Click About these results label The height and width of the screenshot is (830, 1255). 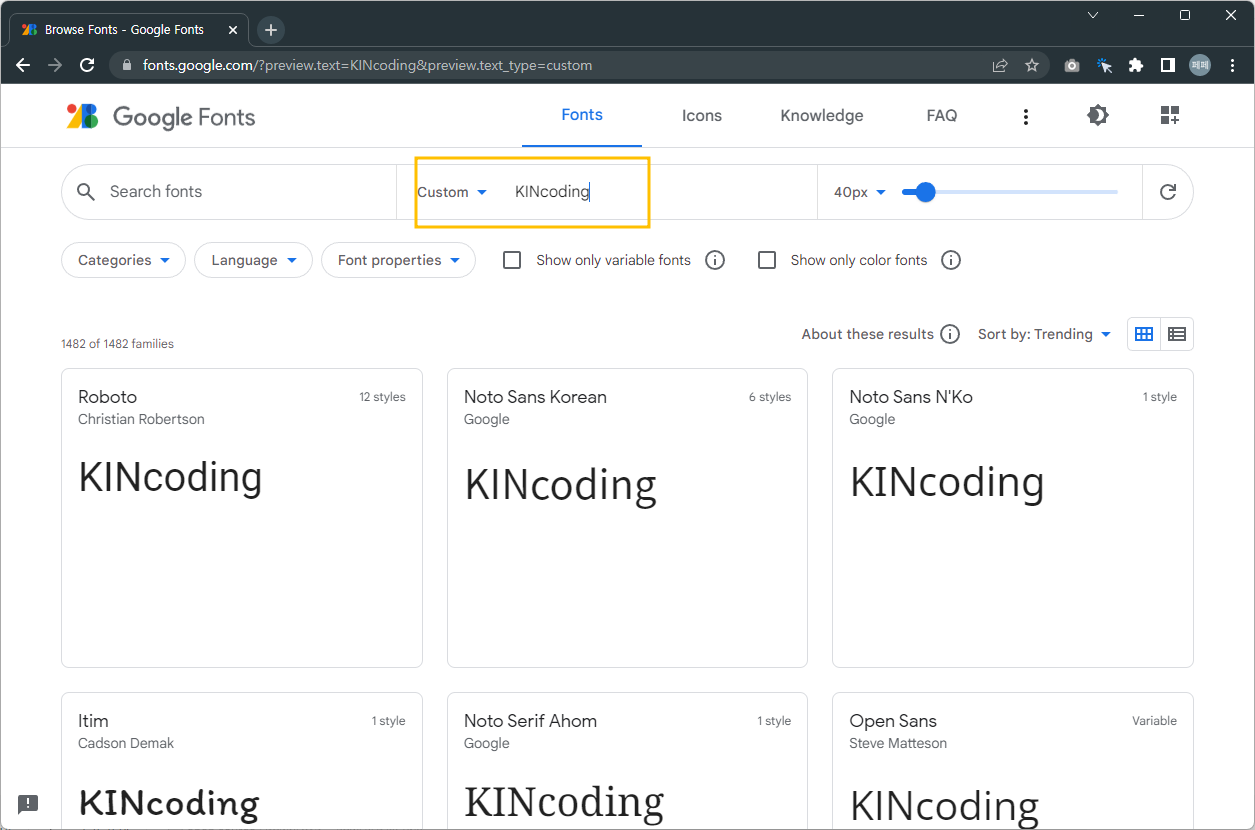point(867,334)
